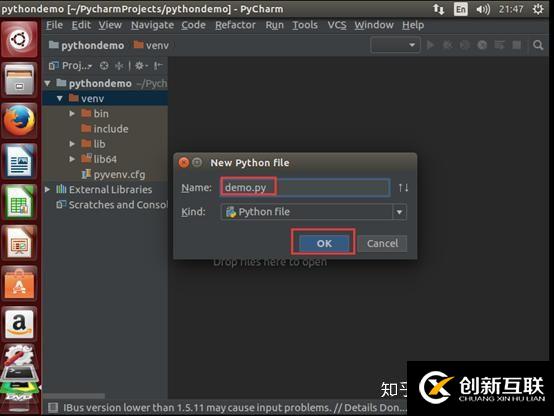This screenshot has width=554, height=416.
Task: Launch Firefox from the dock
Action: [x=19, y=121]
